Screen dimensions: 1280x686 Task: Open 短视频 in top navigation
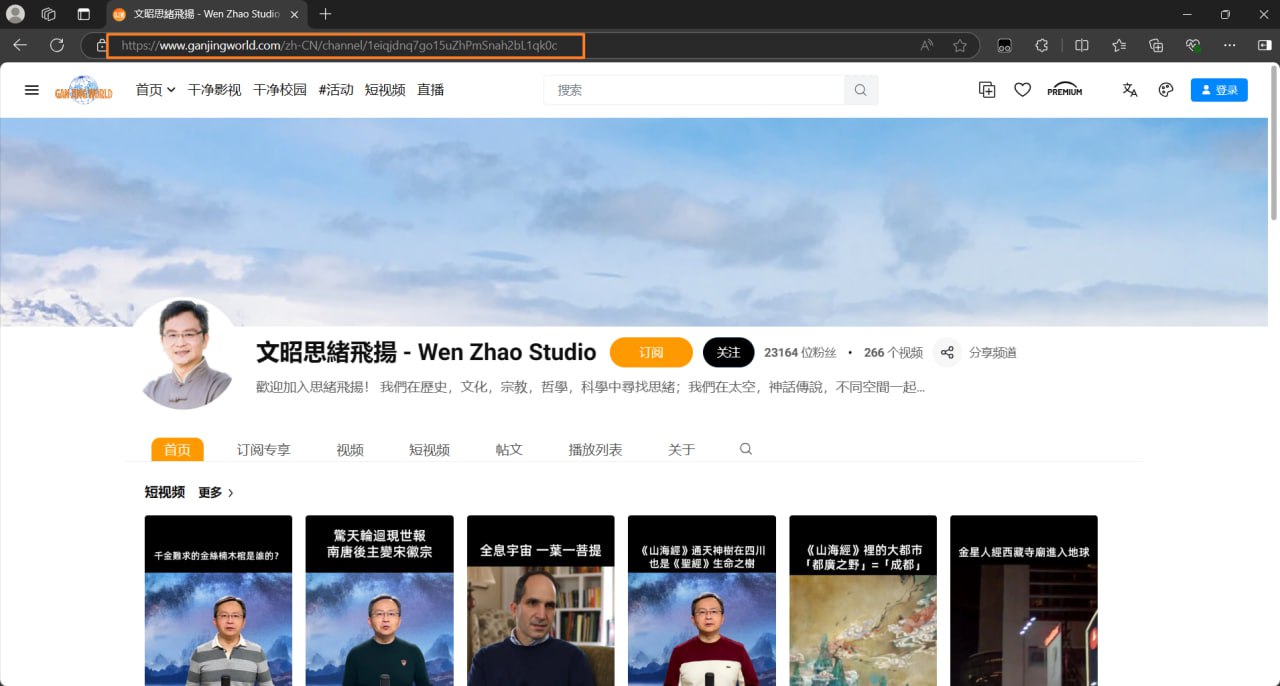pyautogui.click(x=385, y=90)
